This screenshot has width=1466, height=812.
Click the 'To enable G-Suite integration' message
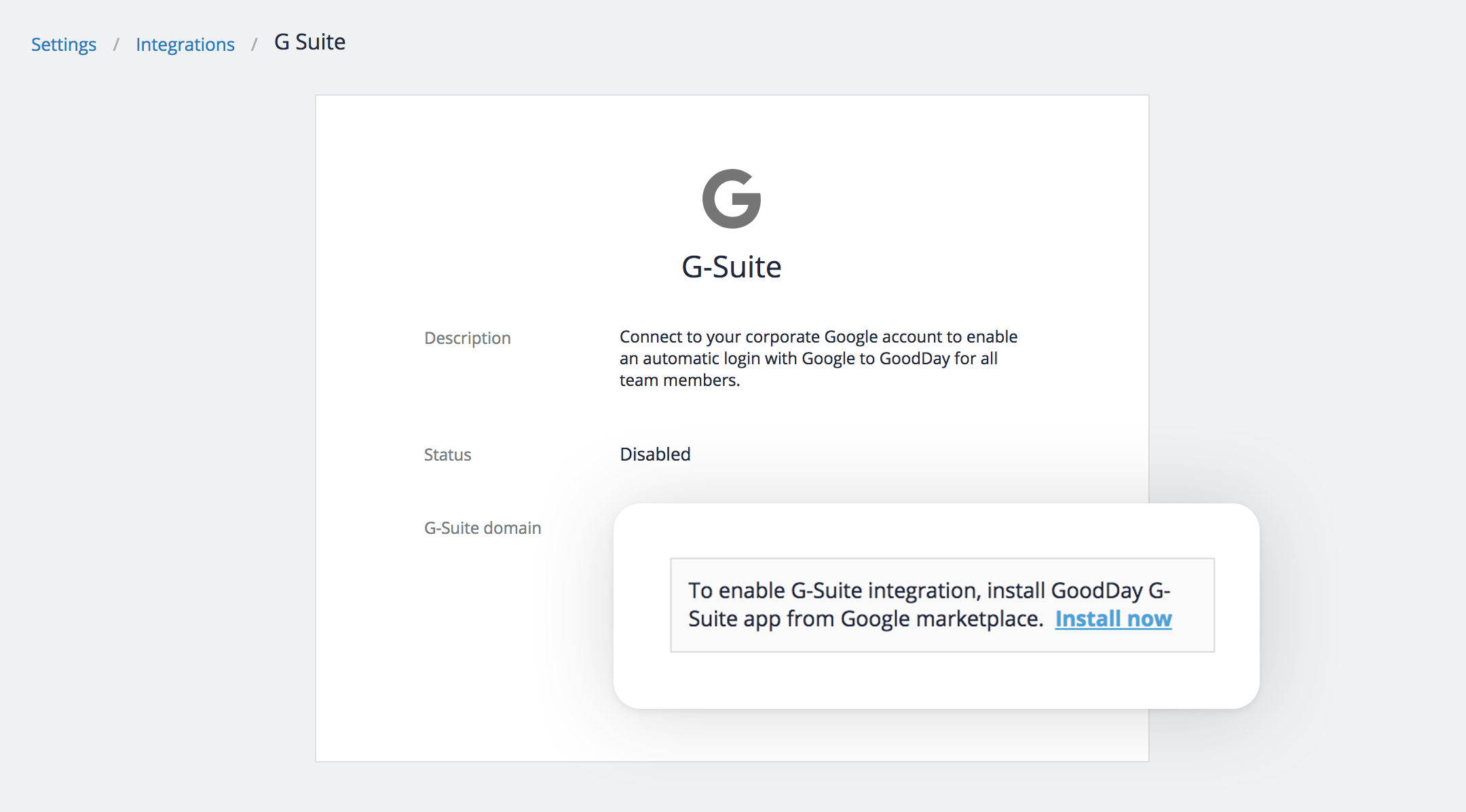[942, 605]
